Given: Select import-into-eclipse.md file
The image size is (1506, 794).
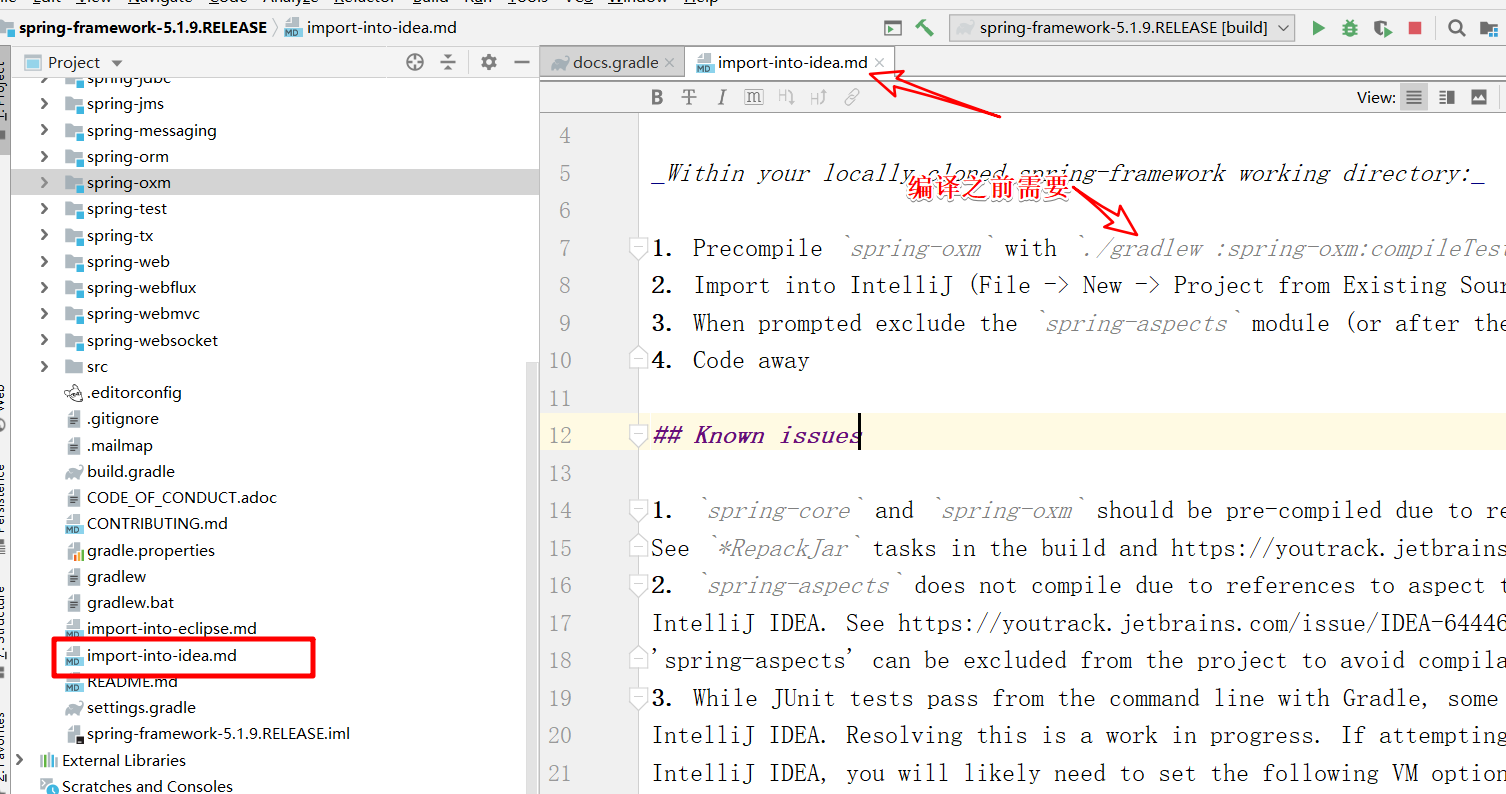Looking at the screenshot, I should pyautogui.click(x=171, y=628).
